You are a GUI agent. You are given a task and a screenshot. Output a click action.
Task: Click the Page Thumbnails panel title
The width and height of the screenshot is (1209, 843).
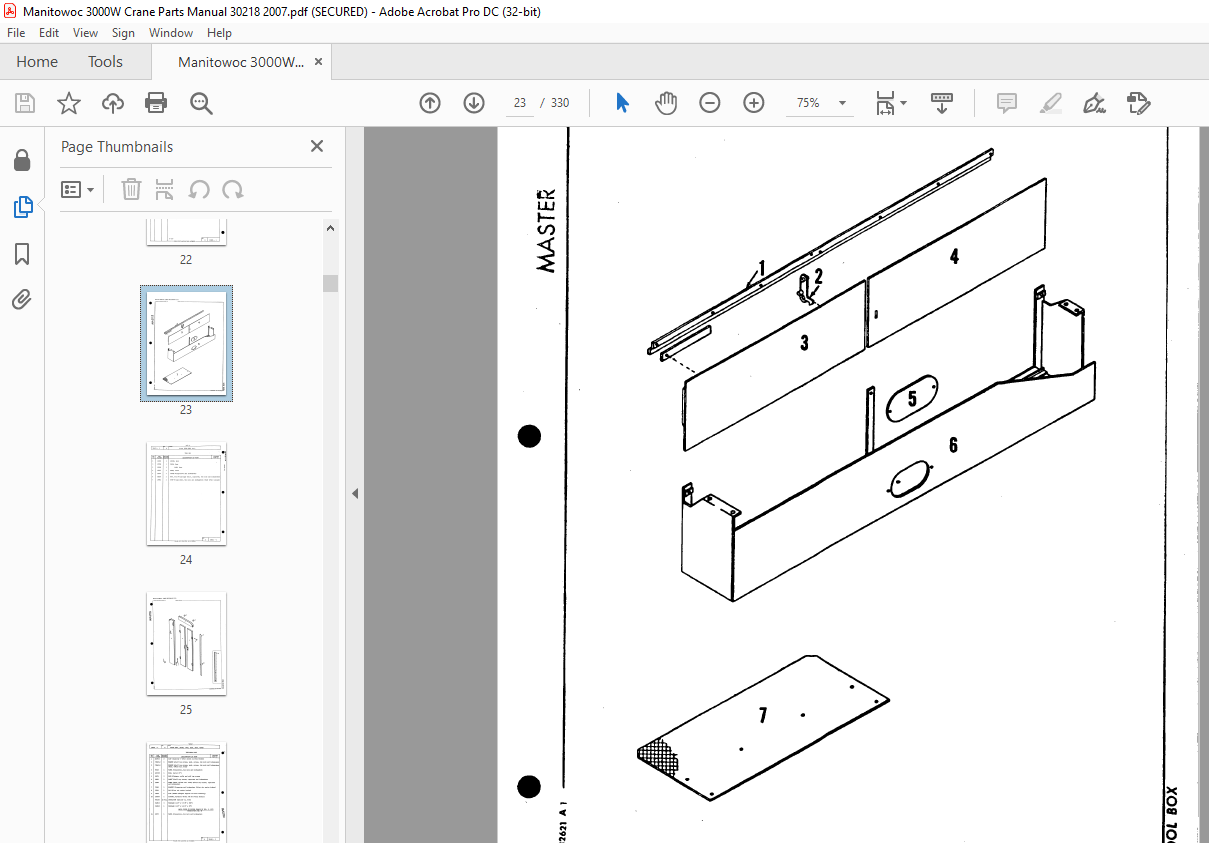click(x=117, y=146)
